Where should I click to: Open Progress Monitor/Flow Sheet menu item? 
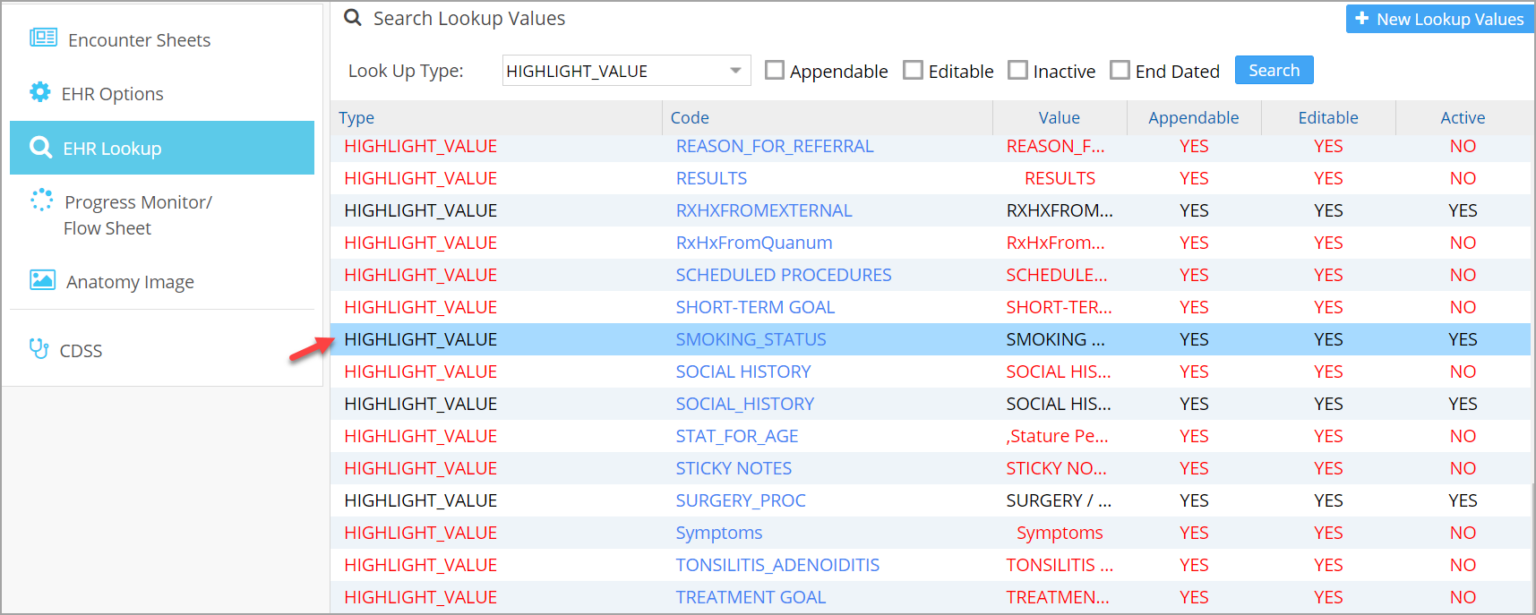point(138,215)
